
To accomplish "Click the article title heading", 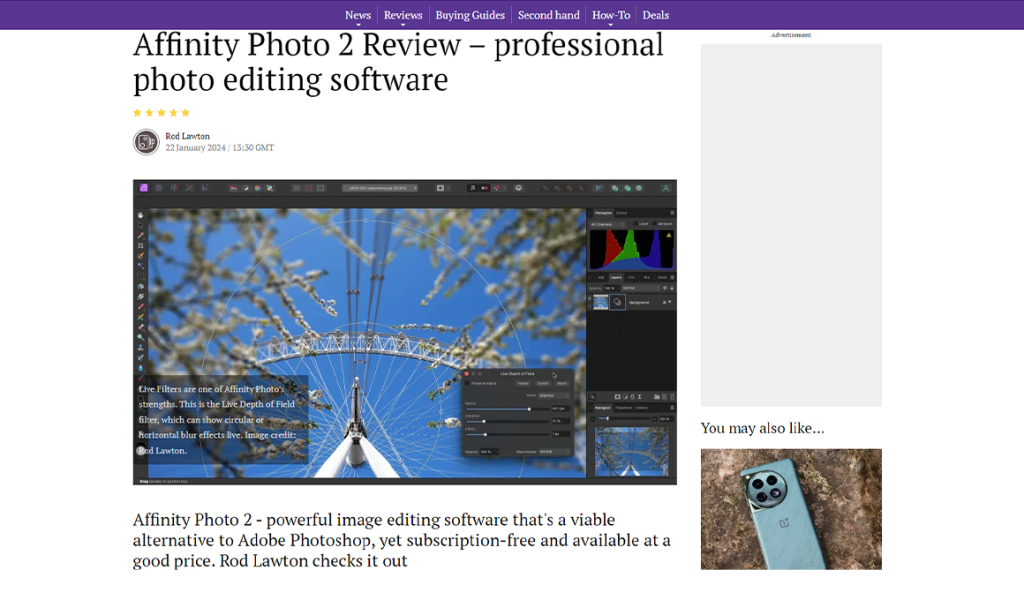I will 398,62.
